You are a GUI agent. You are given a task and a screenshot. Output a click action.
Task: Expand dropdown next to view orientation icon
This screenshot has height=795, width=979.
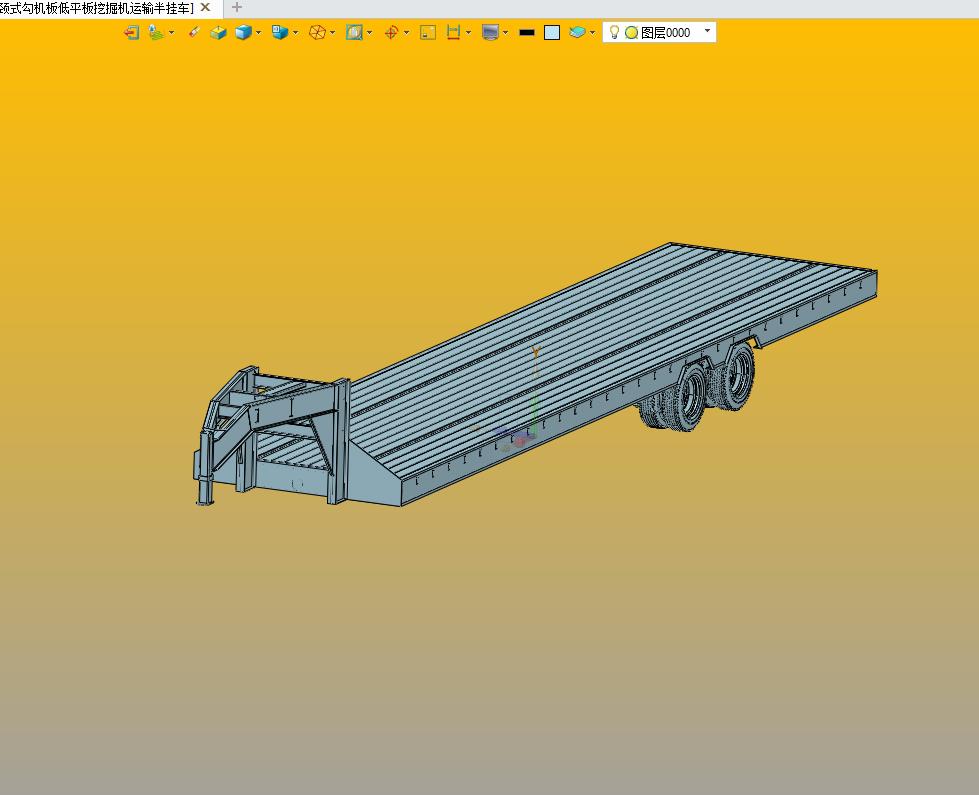296,32
